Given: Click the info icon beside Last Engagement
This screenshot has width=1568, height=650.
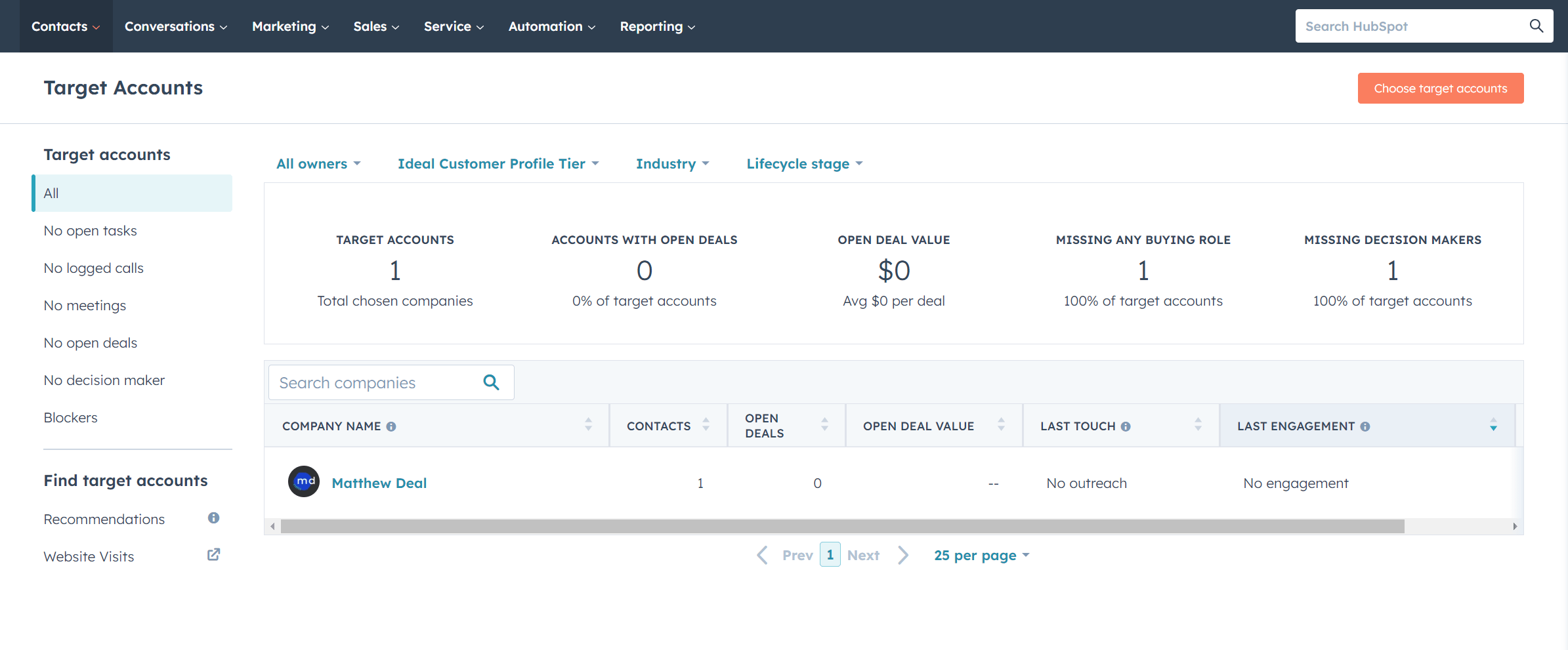Looking at the screenshot, I should pyautogui.click(x=1365, y=426).
